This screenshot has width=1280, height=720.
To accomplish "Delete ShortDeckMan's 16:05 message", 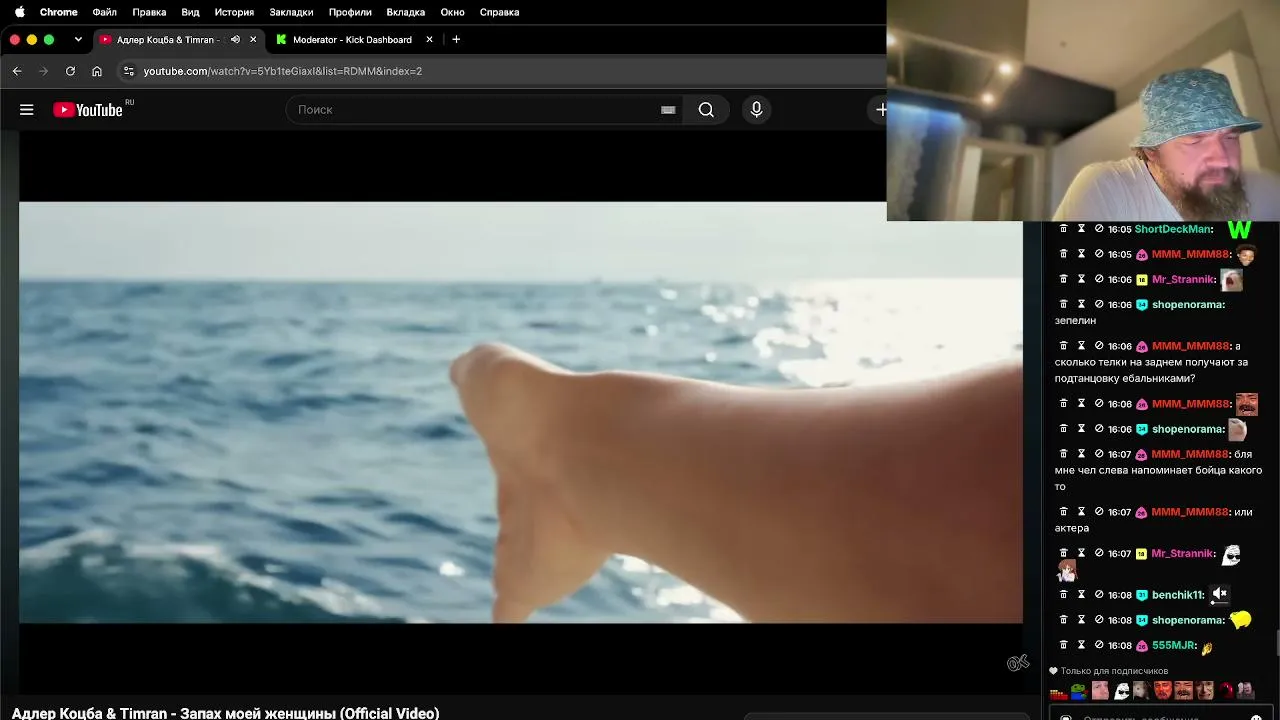I will (1063, 229).
